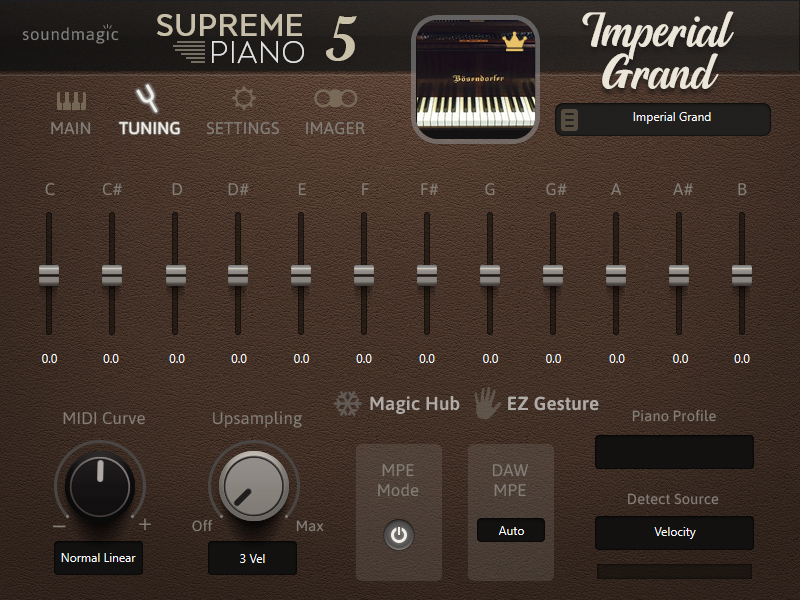
Task: Click the 0.0 value under C slider
Action: point(49,359)
